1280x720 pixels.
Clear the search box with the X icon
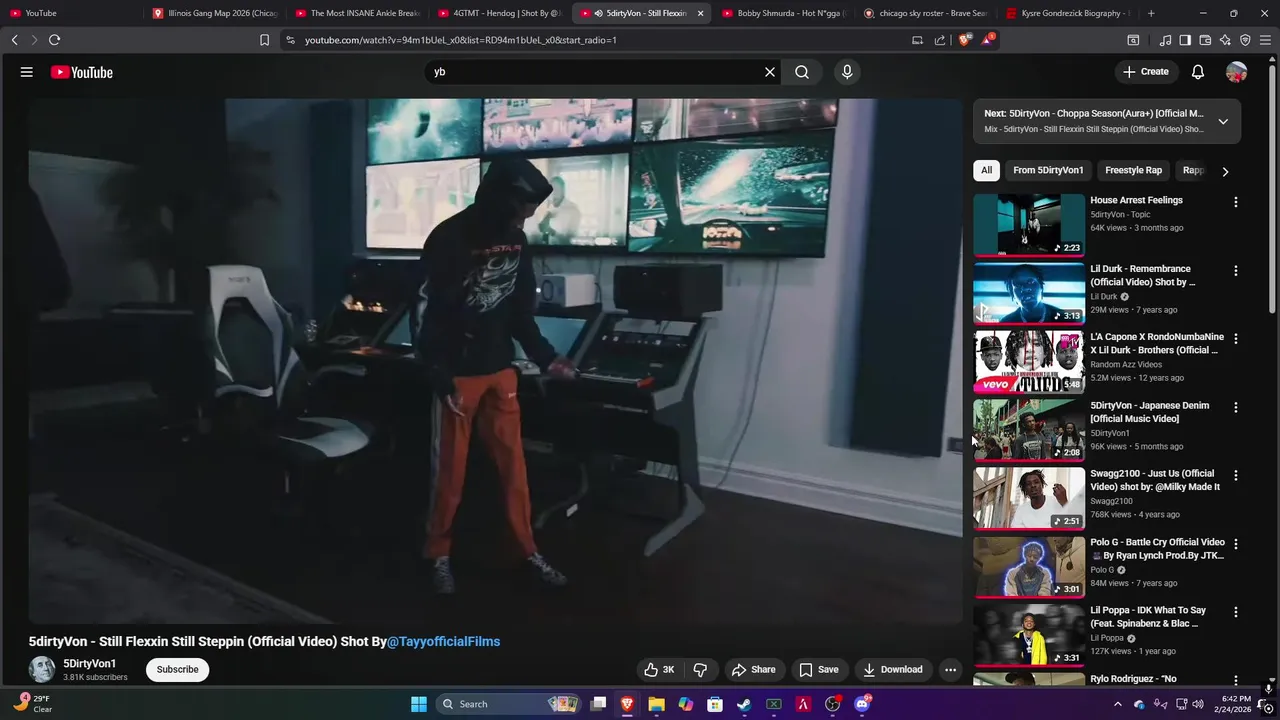770,72
